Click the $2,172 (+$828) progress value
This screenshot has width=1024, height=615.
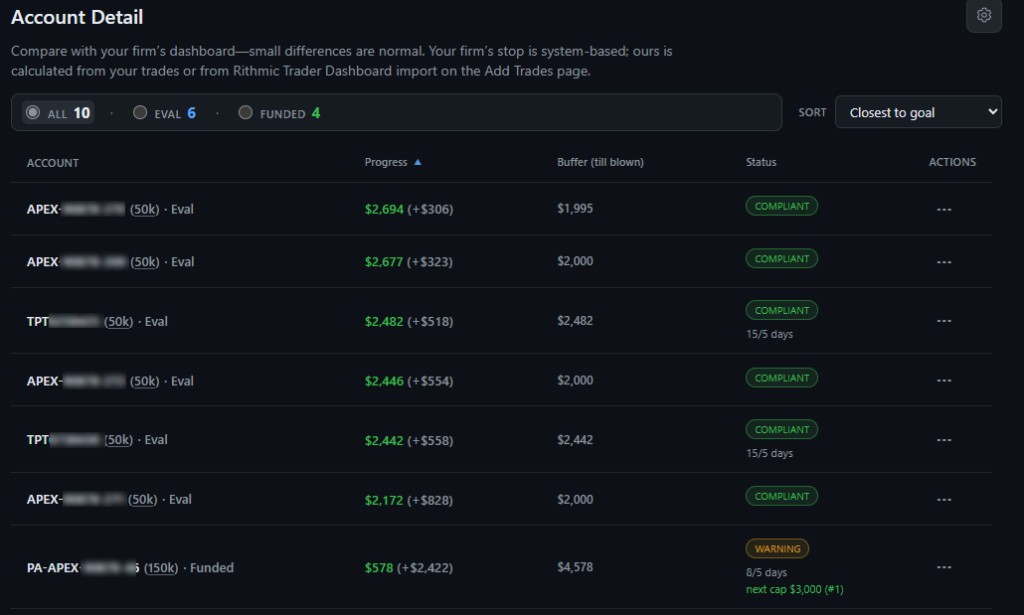click(409, 500)
